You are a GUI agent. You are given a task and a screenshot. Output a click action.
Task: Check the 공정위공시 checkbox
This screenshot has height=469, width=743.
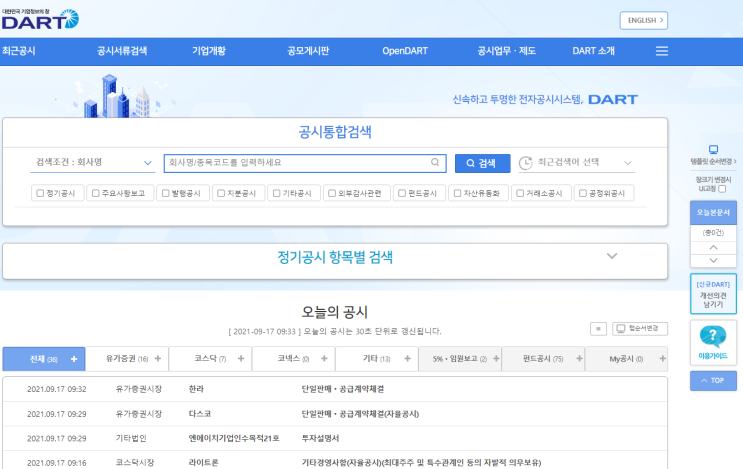pyautogui.click(x=583, y=193)
